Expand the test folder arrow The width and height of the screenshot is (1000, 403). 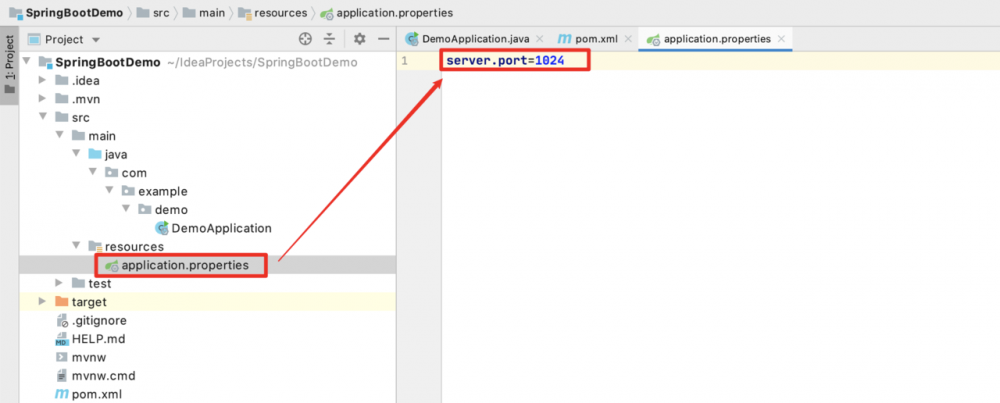click(59, 284)
